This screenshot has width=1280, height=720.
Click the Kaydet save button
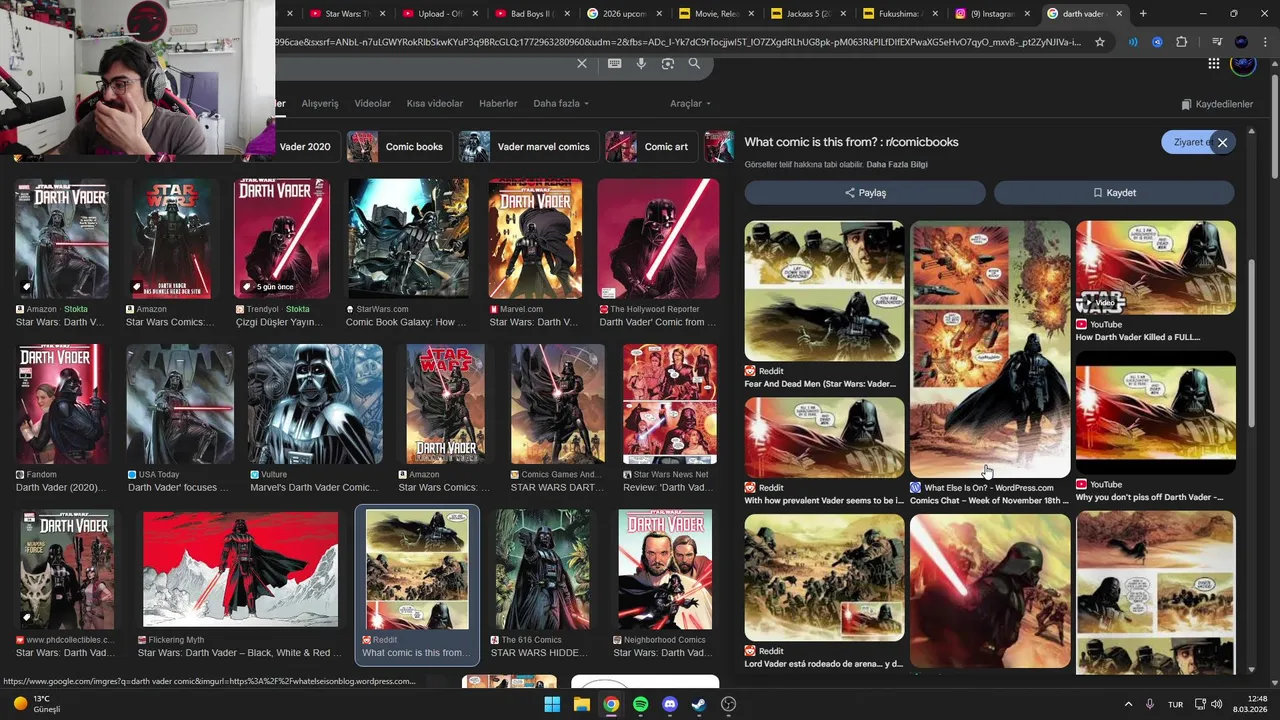tap(1114, 193)
